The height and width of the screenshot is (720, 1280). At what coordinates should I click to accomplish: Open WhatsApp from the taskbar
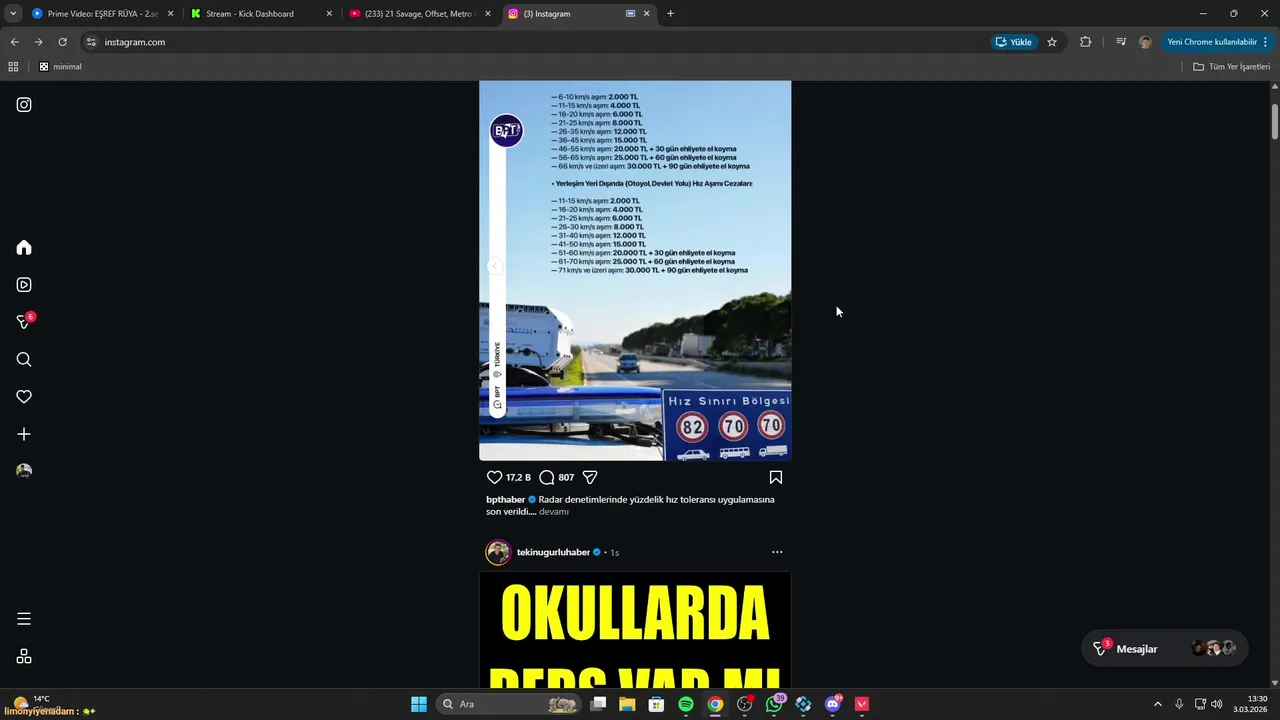click(x=775, y=704)
